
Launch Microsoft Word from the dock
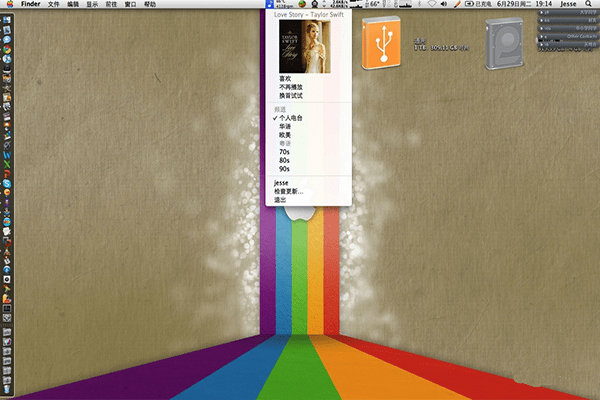click(7, 155)
